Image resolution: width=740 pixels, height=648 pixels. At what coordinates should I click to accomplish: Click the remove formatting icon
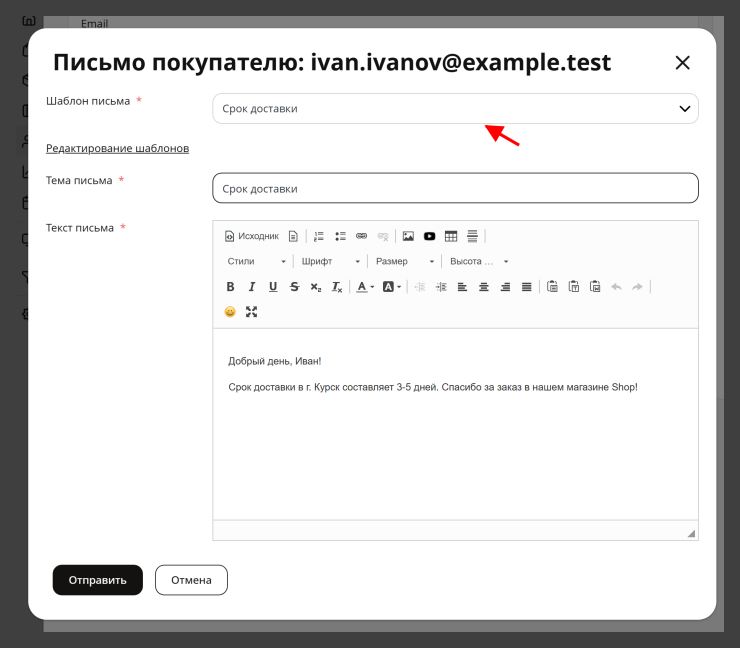[337, 286]
